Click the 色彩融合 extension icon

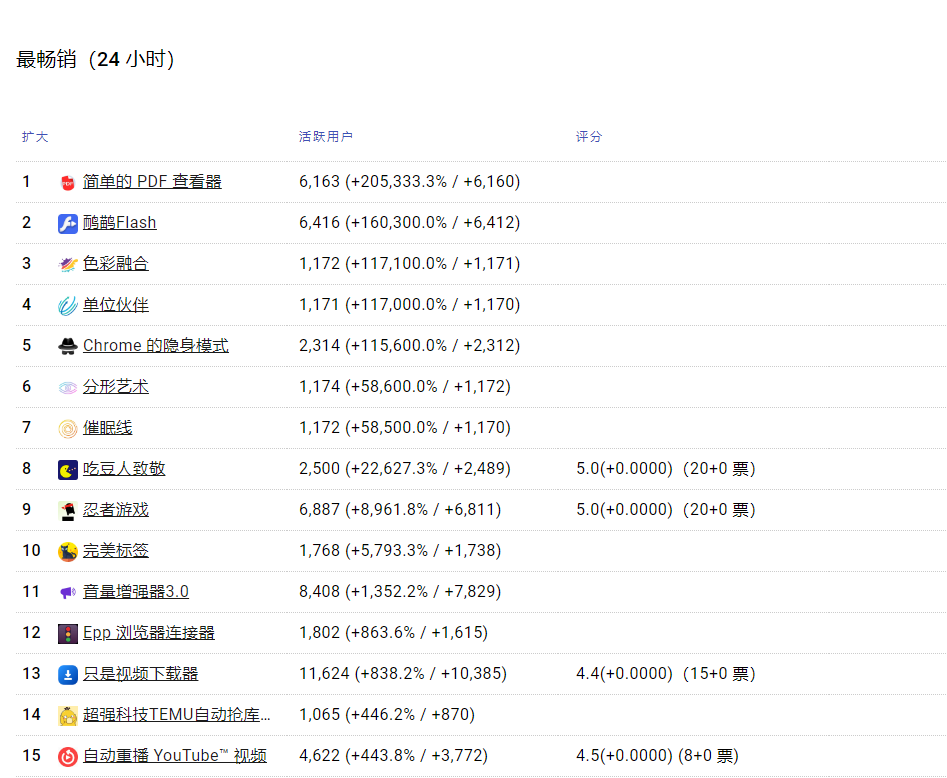[x=68, y=265]
